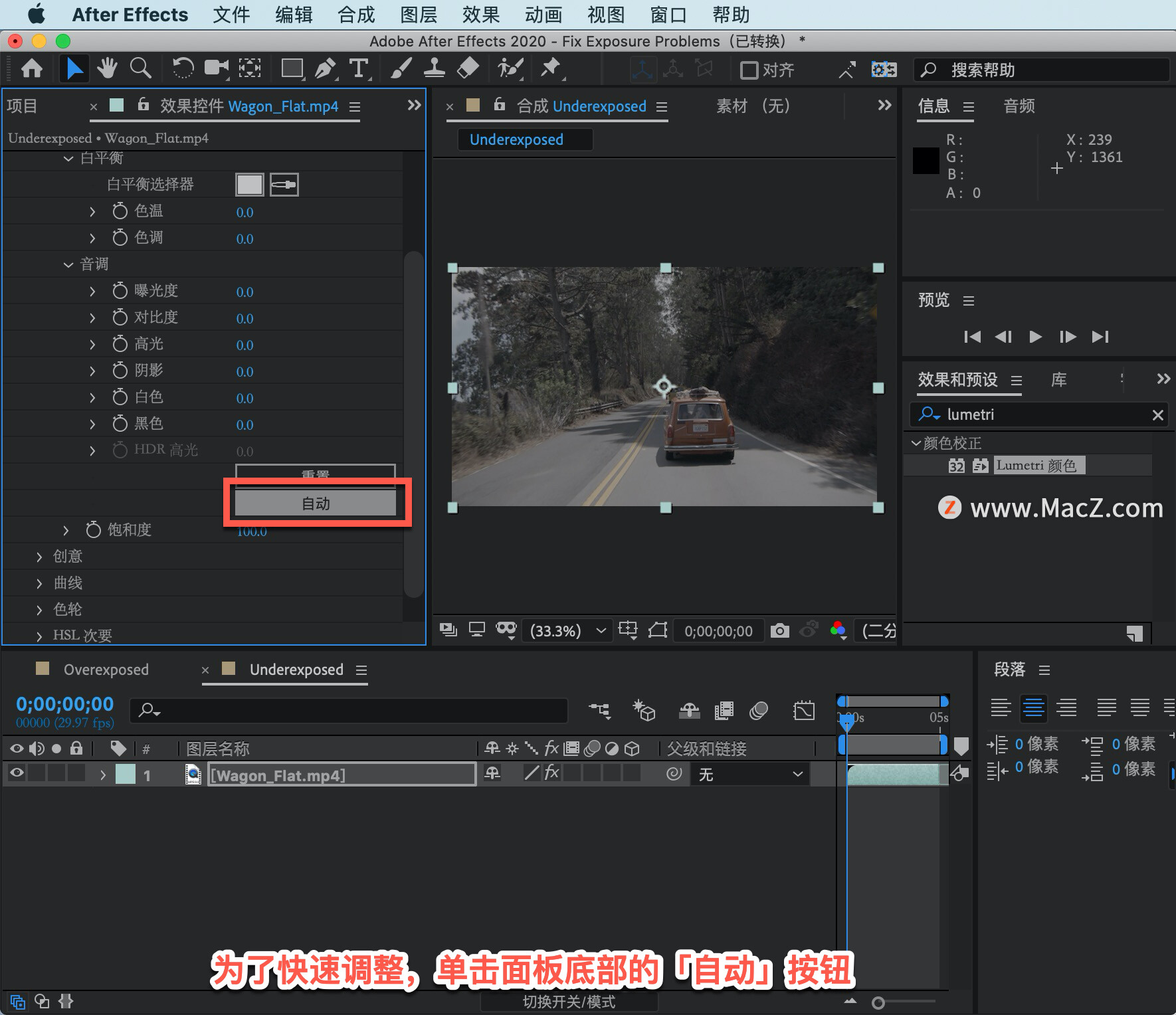Select the Selection arrow tool
The image size is (1176, 1015).
[x=74, y=69]
